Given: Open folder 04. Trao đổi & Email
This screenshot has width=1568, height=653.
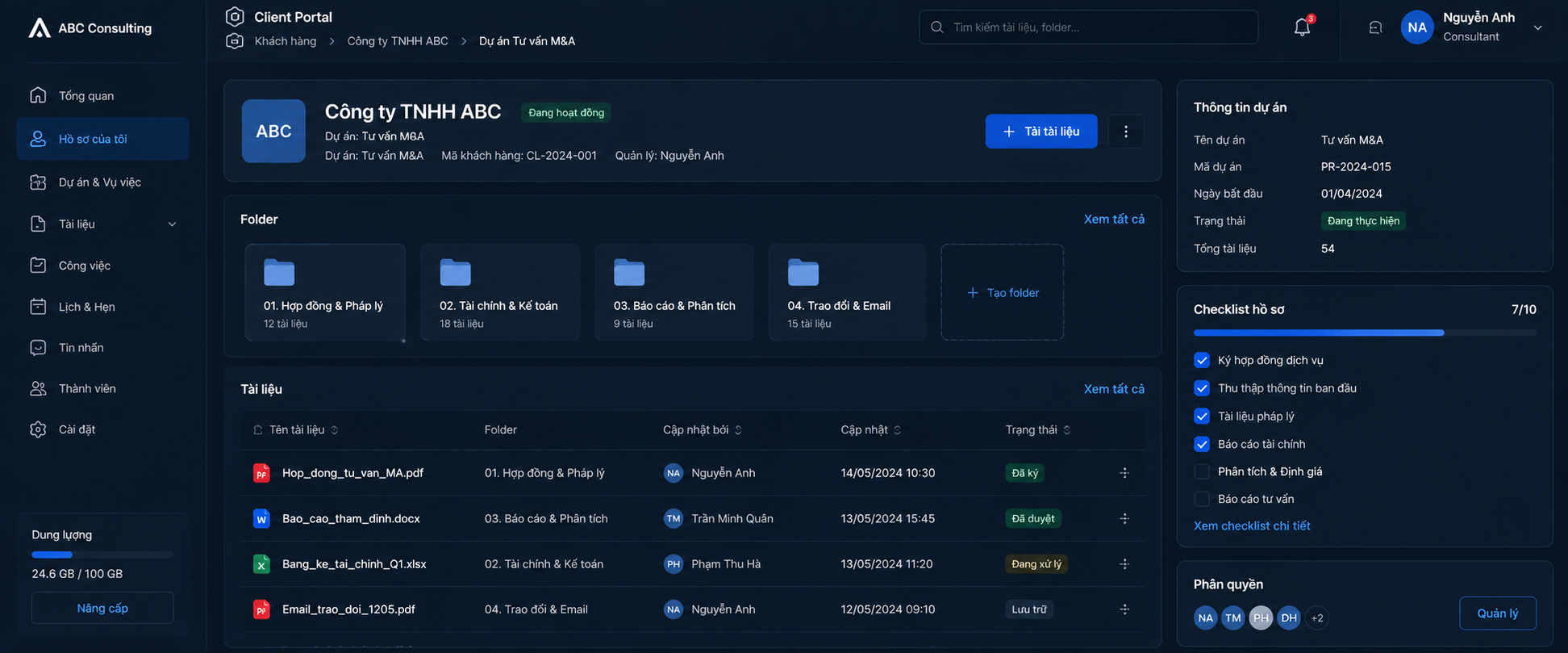Looking at the screenshot, I should (848, 292).
